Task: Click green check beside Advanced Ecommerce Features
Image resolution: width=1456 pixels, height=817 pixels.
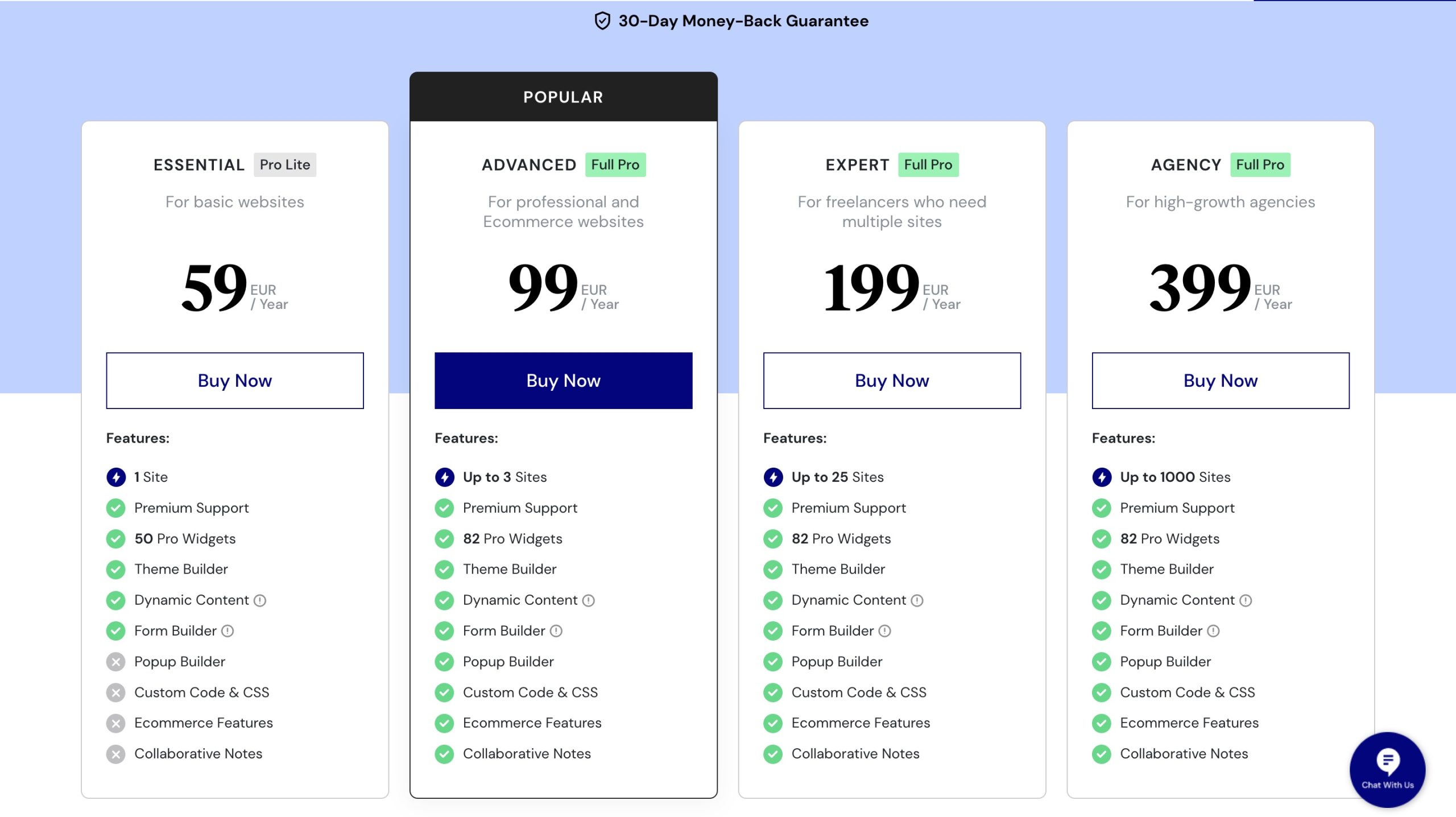Action: [444, 723]
